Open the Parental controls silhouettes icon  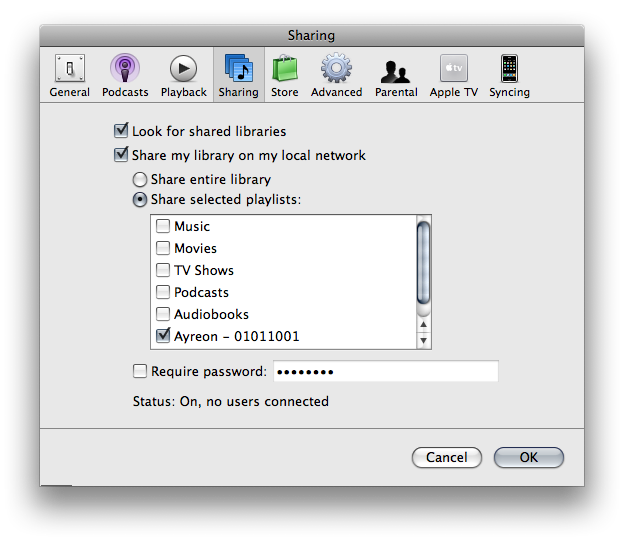point(396,72)
